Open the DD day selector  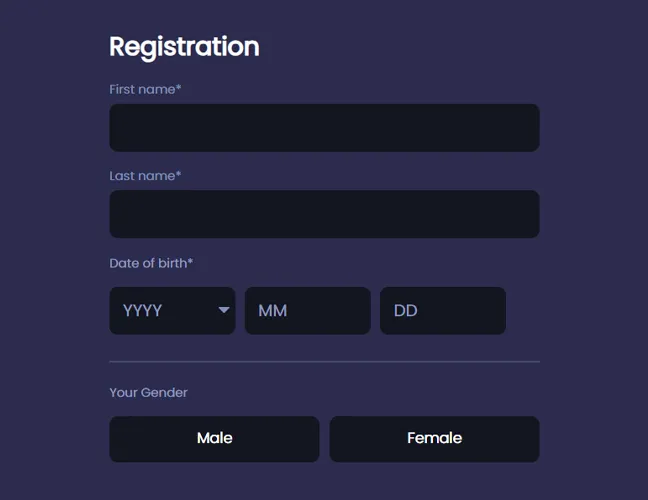442,311
